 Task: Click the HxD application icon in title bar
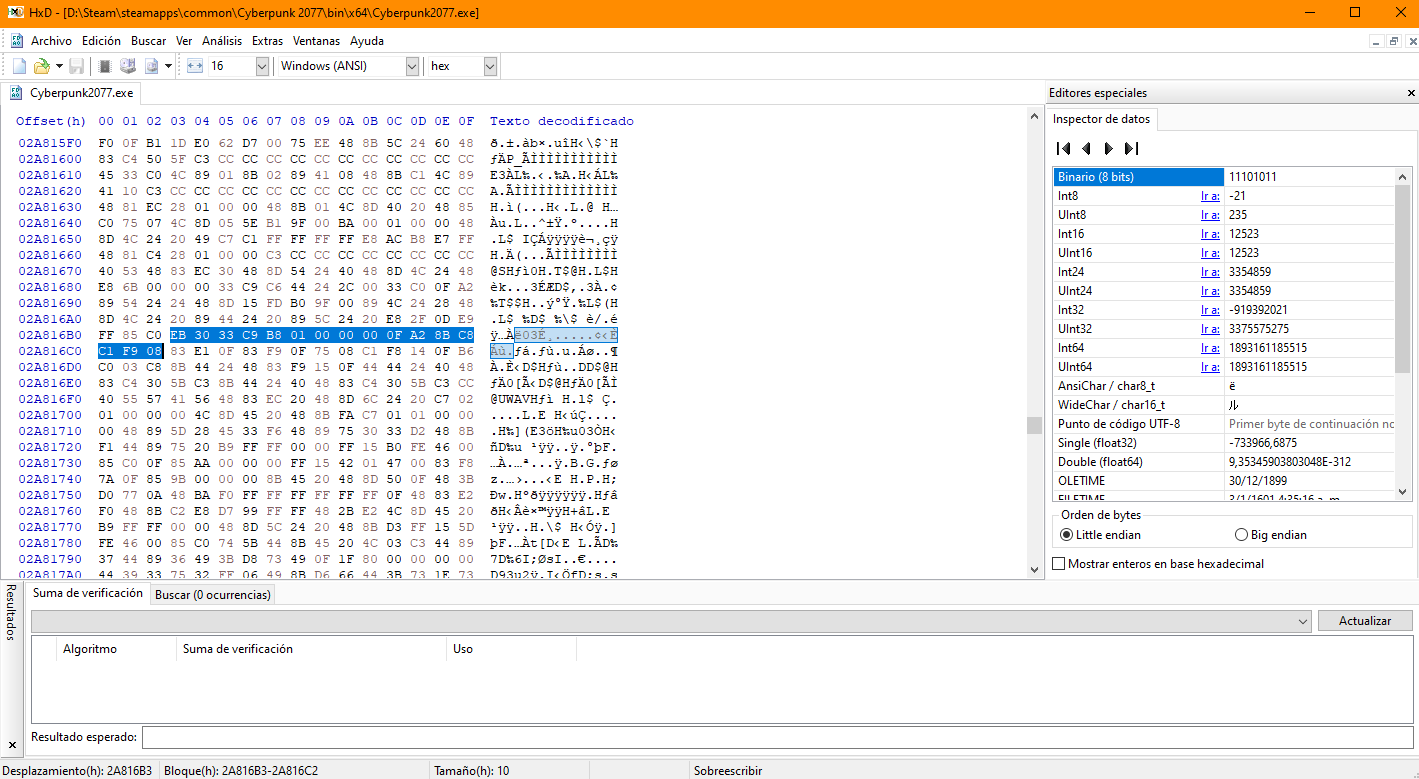[x=15, y=13]
